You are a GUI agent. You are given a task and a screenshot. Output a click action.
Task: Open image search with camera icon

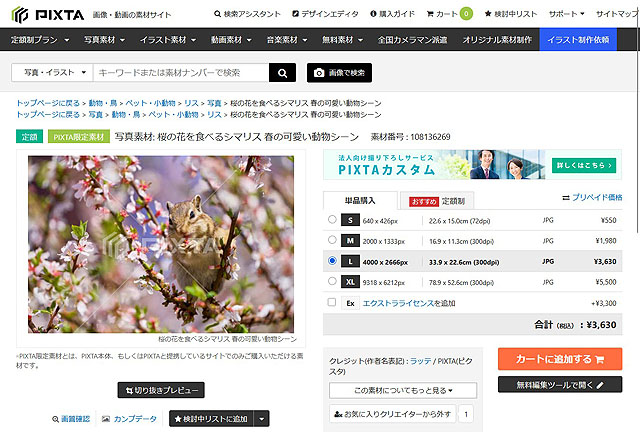click(340, 73)
